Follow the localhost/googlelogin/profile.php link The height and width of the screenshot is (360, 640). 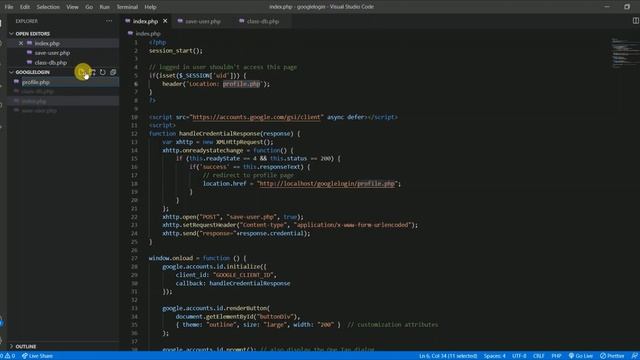click(327, 184)
